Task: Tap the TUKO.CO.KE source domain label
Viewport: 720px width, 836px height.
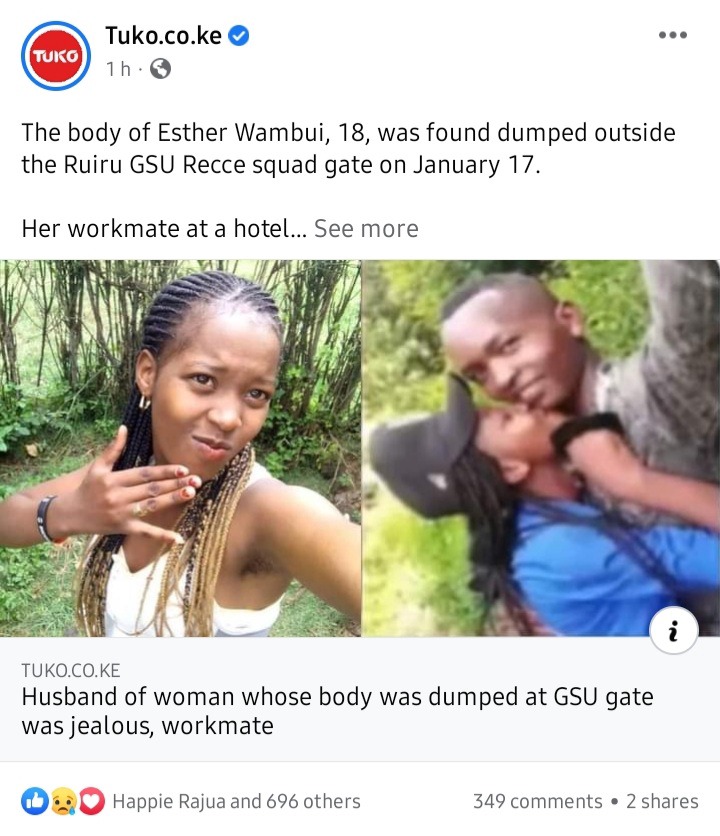Action: point(71,670)
